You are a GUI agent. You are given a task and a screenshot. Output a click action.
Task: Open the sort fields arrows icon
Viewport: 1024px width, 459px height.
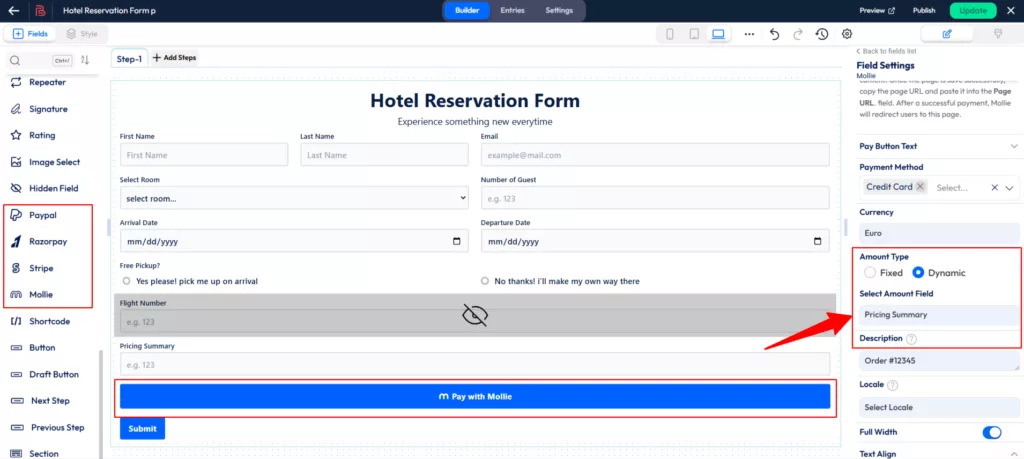pyautogui.click(x=85, y=61)
